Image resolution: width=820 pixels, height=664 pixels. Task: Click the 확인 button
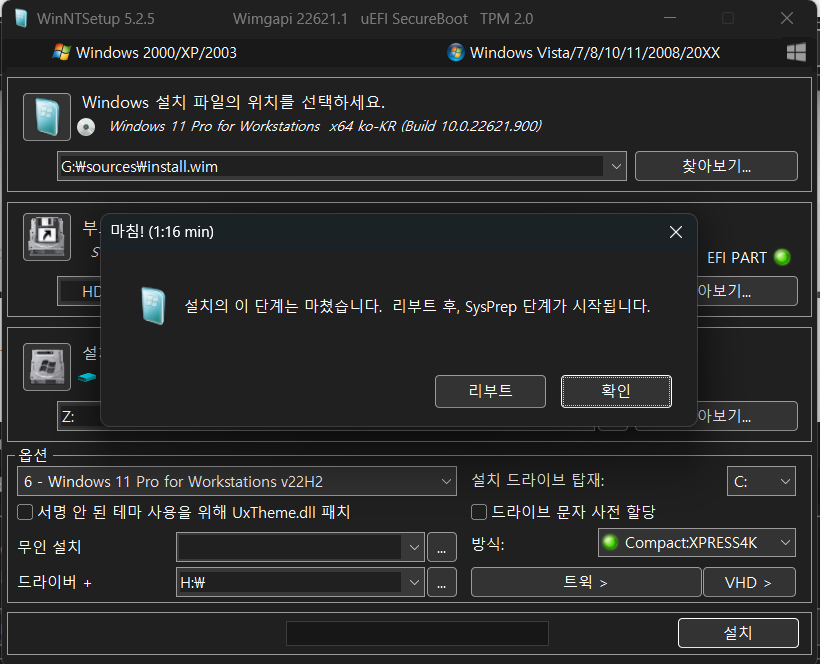point(616,392)
